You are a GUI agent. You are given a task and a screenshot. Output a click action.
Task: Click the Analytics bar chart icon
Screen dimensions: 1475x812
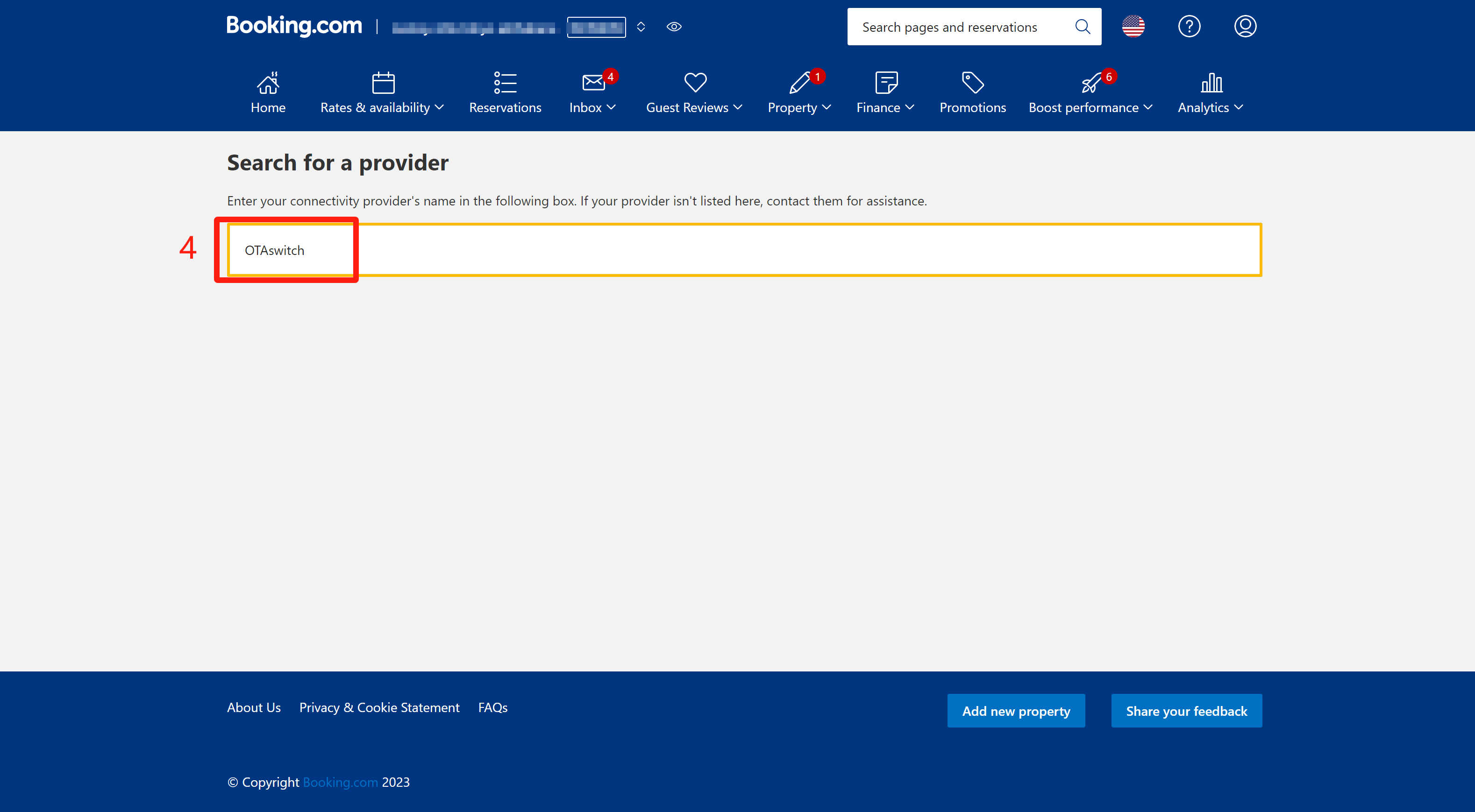1211,83
